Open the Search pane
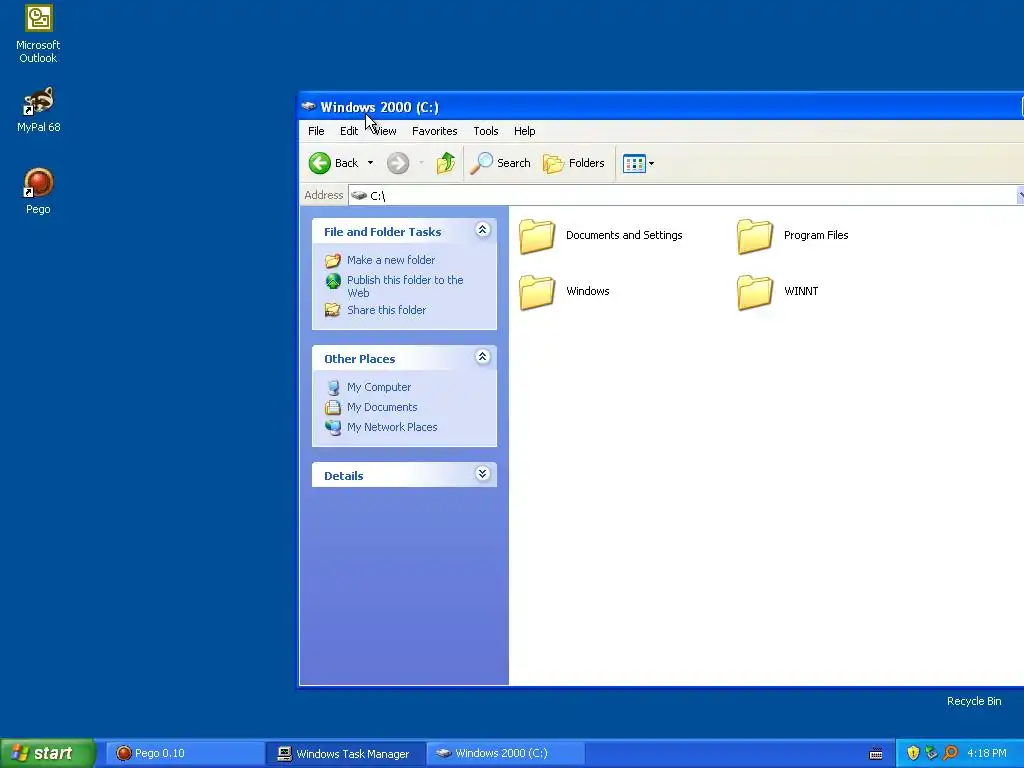The image size is (1024, 768). click(x=501, y=163)
